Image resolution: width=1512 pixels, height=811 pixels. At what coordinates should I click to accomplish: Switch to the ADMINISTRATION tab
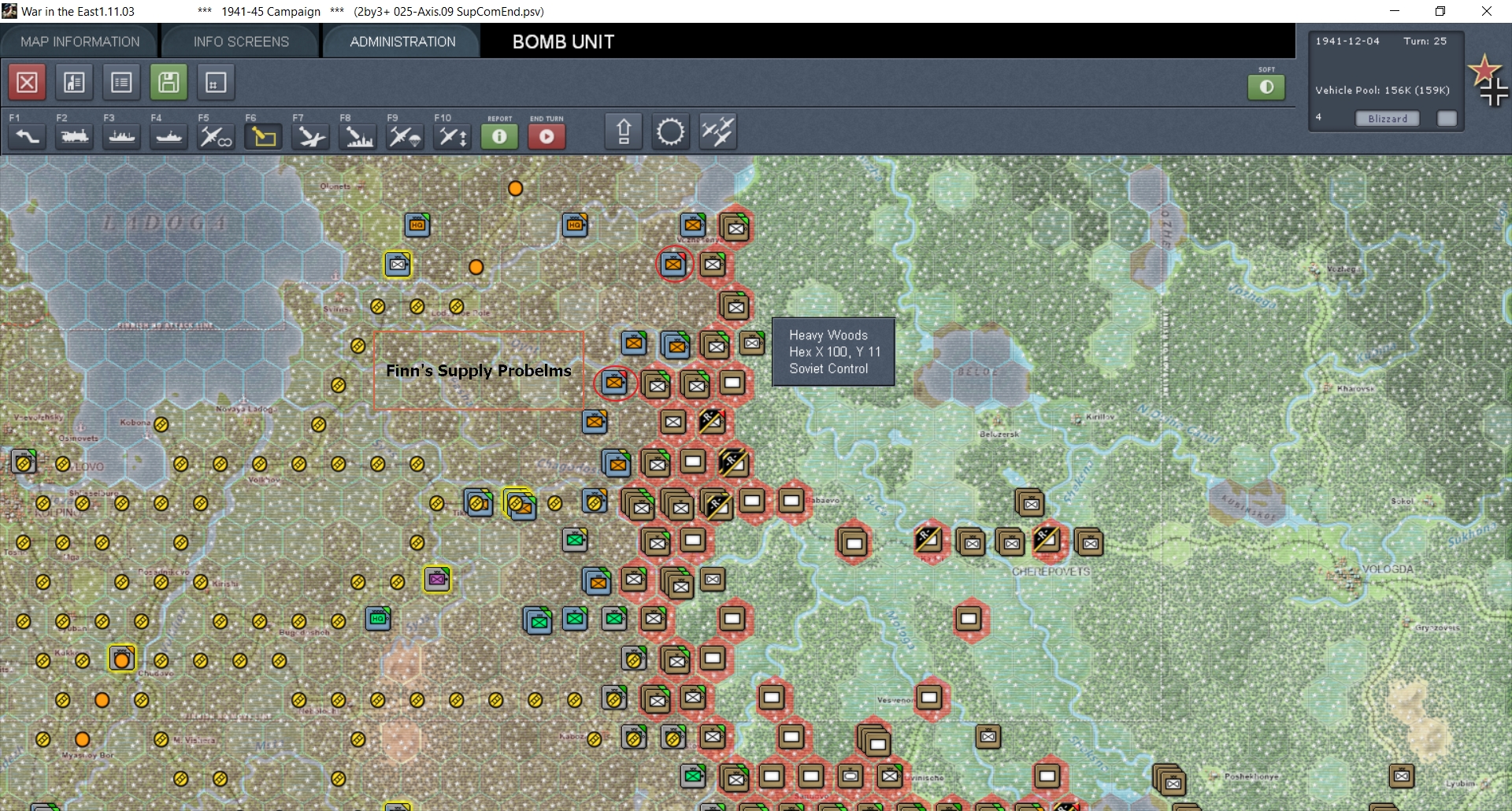click(x=402, y=42)
